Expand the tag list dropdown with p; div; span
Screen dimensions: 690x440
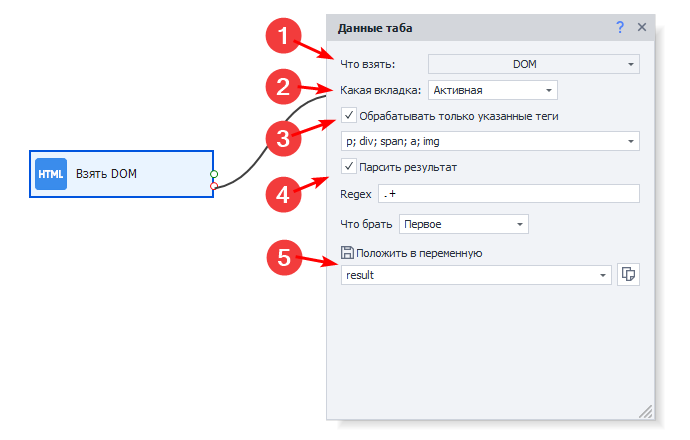pos(489,142)
